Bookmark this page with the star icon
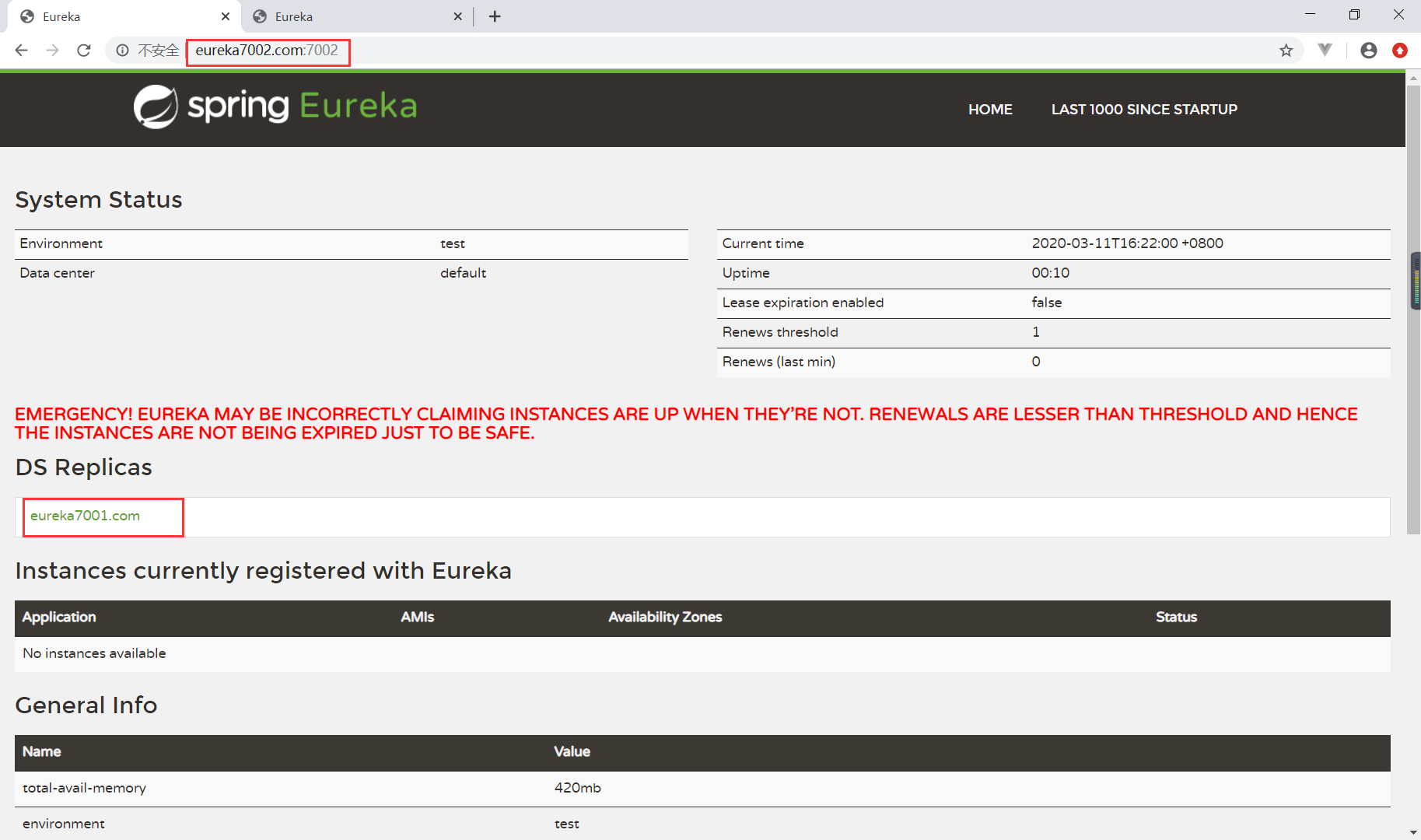This screenshot has height=840, width=1421. tap(1286, 51)
